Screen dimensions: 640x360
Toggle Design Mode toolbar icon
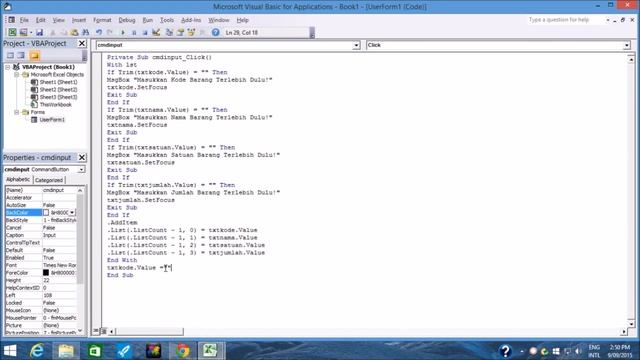pyautogui.click(x=156, y=32)
